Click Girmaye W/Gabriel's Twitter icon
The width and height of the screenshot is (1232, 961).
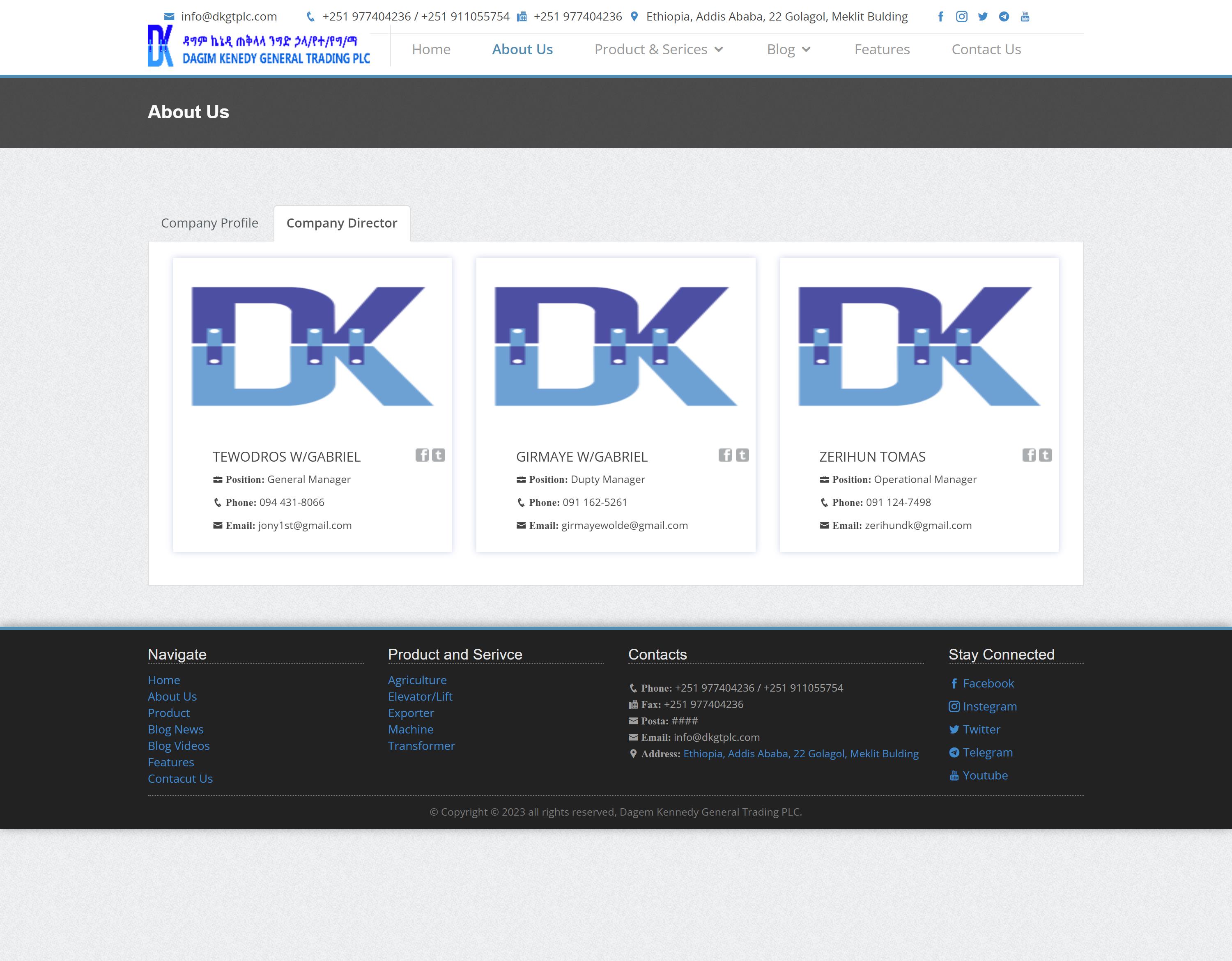click(742, 455)
